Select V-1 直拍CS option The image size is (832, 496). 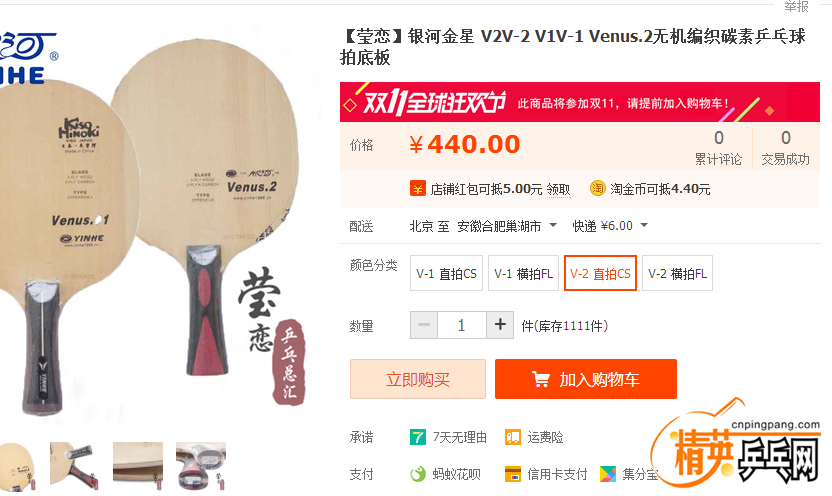click(446, 273)
